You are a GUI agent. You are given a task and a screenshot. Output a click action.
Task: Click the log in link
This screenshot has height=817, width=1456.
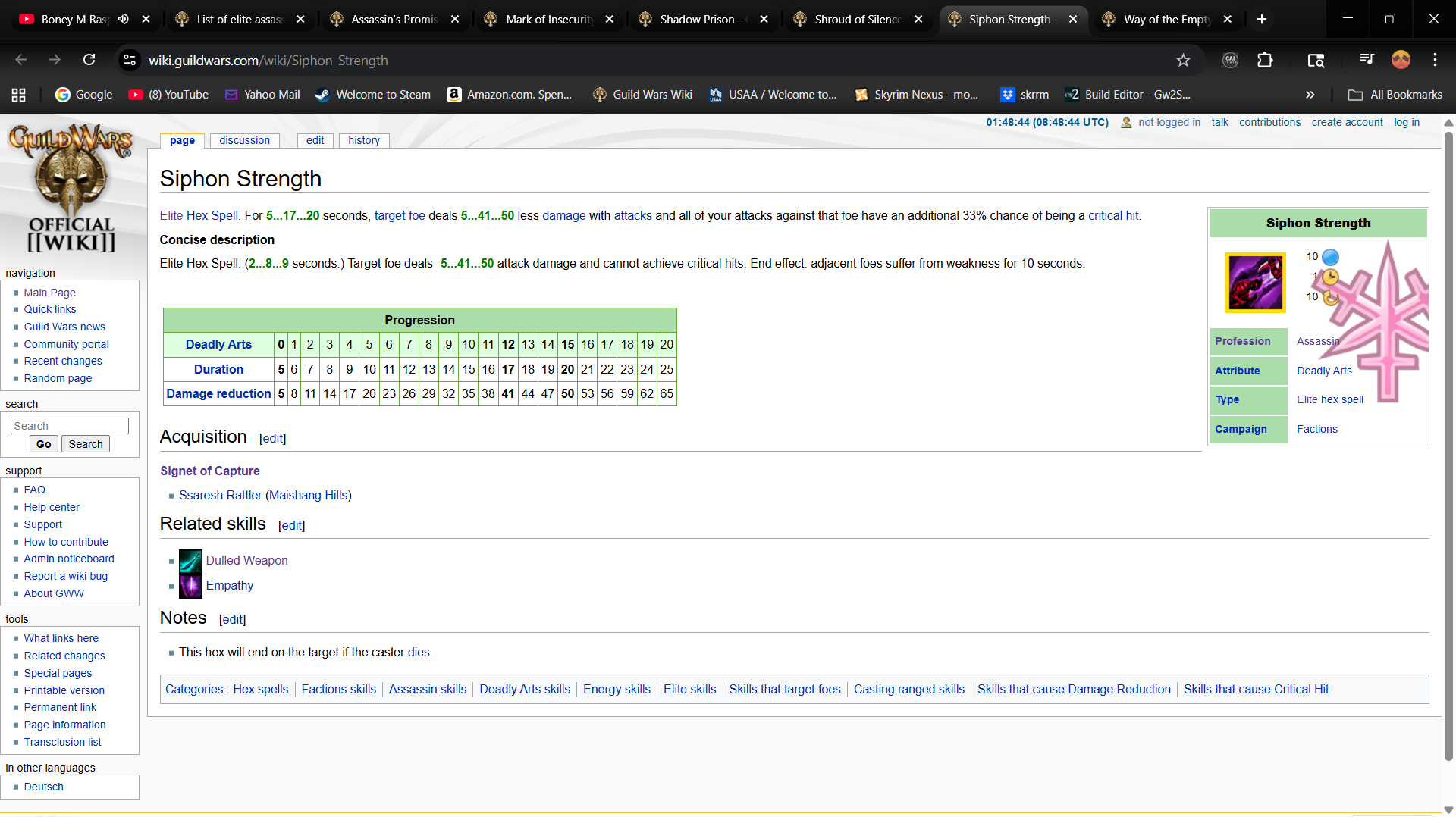[x=1407, y=123]
